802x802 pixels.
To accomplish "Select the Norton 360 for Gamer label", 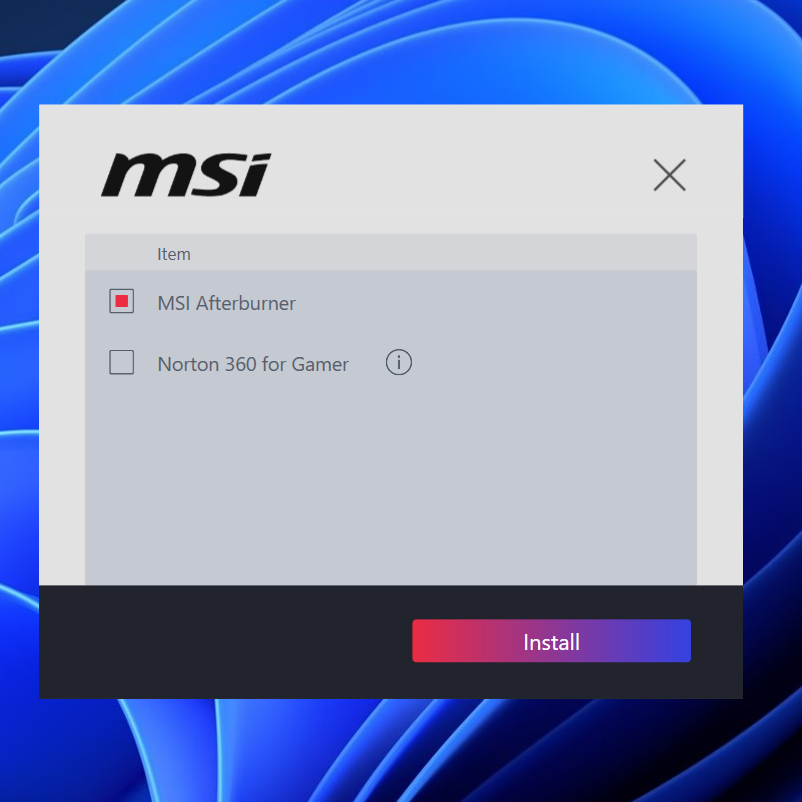I will (x=253, y=364).
